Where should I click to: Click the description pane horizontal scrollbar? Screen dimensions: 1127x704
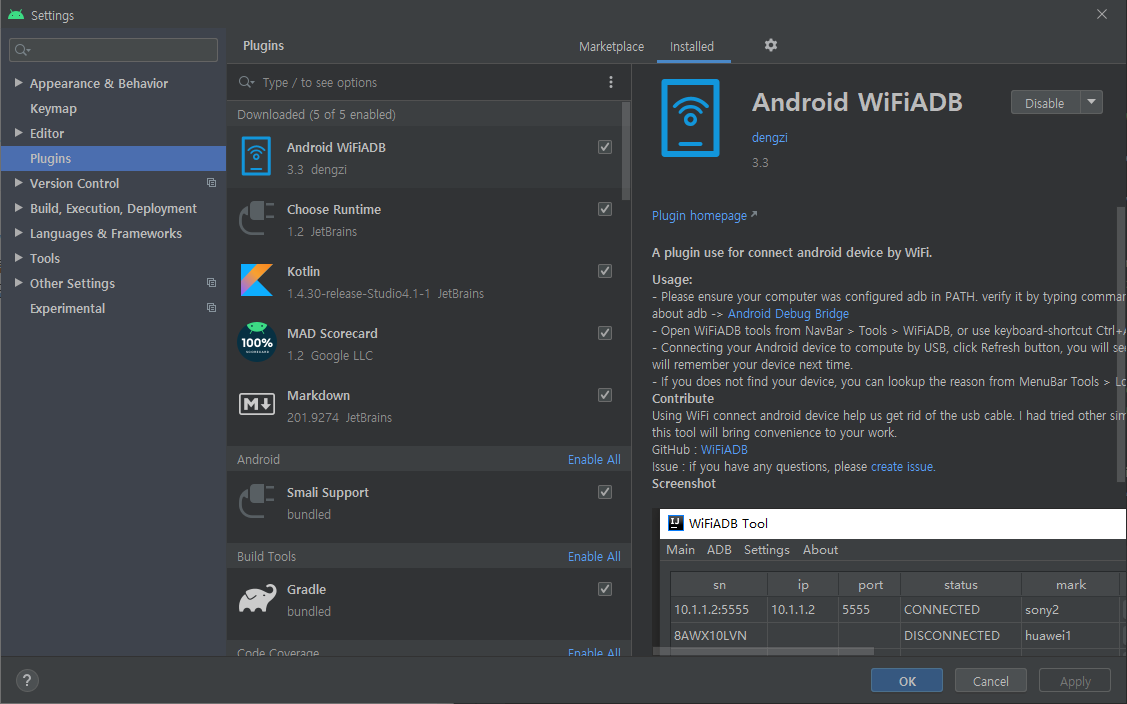[764, 652]
